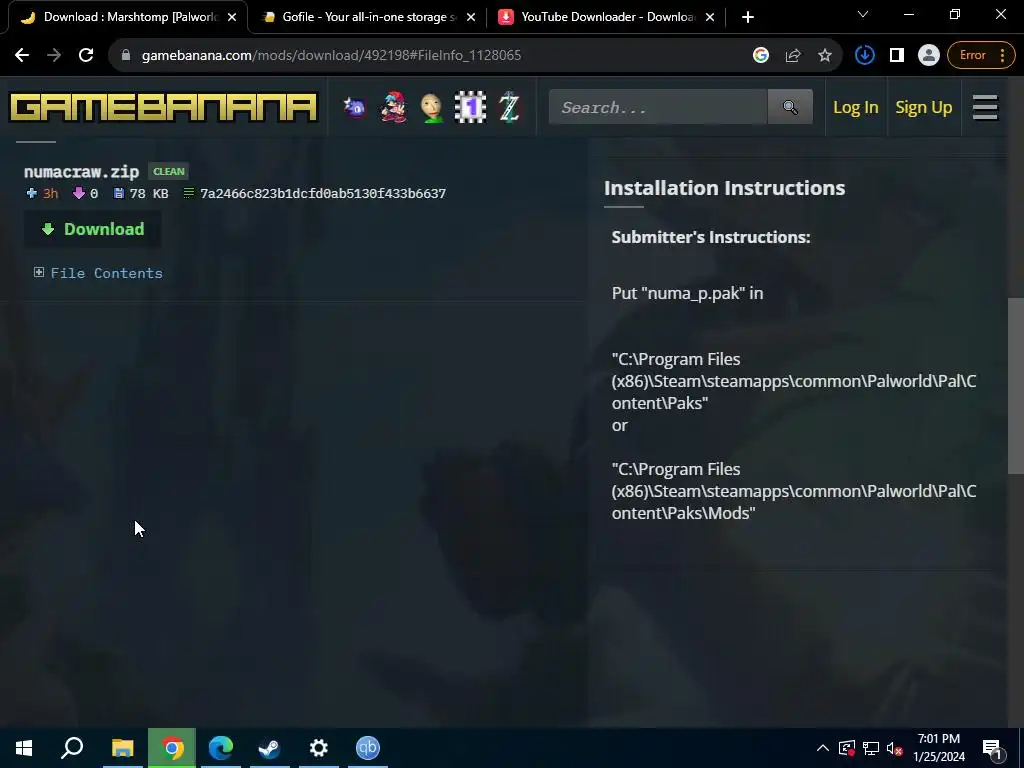Click the Submitter's Instructions text

click(711, 237)
